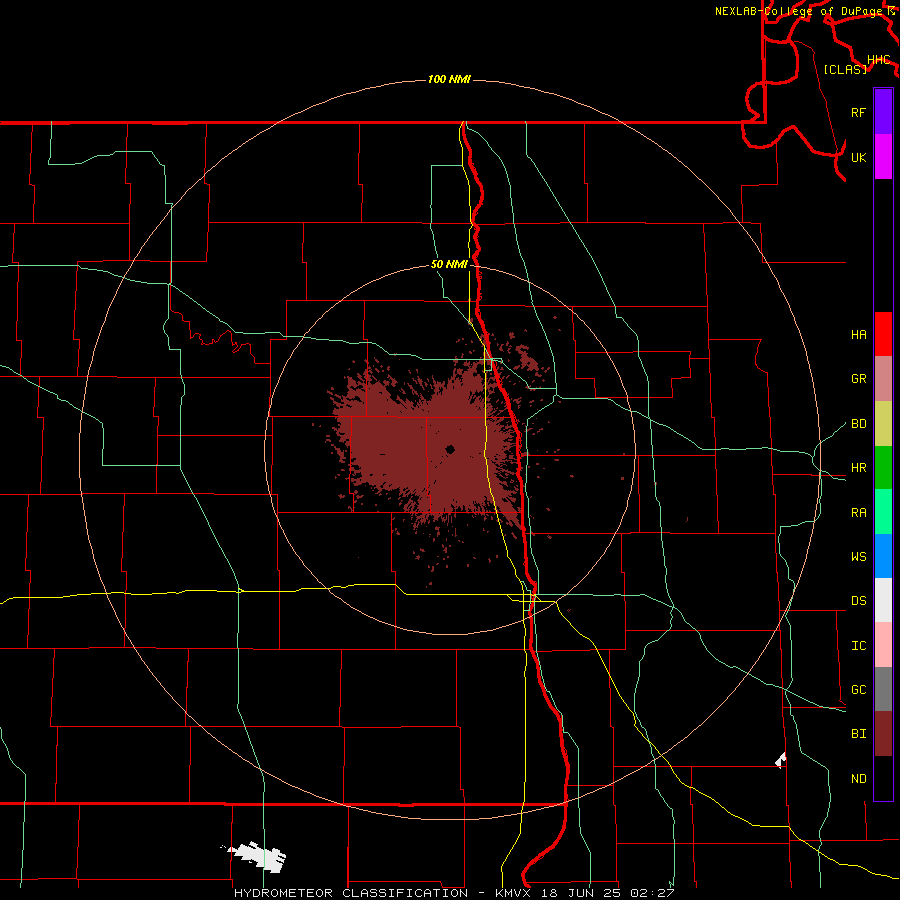Choose the light pink IC legend color block

(x=883, y=645)
